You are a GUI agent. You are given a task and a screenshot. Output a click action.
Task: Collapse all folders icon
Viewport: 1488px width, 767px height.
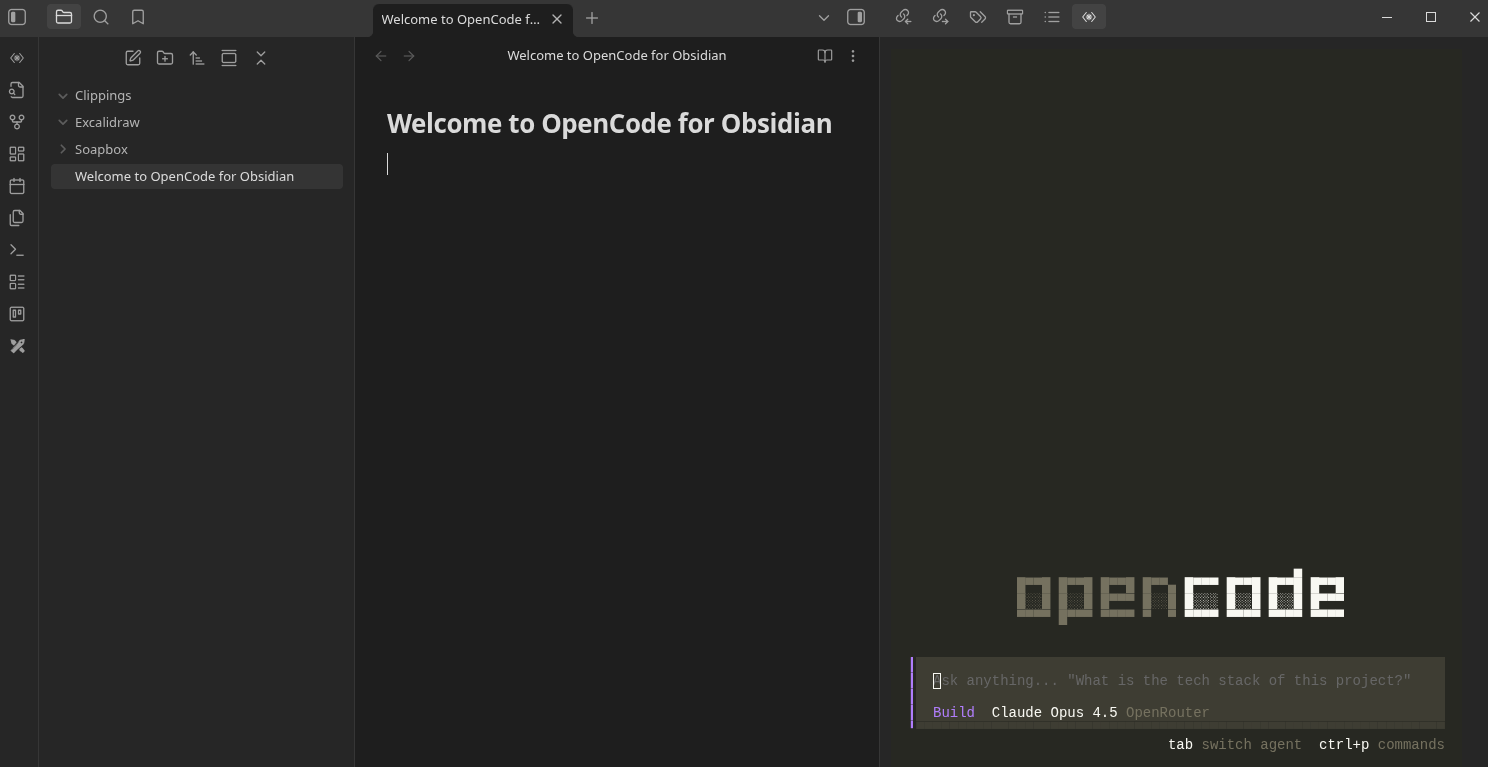261,58
